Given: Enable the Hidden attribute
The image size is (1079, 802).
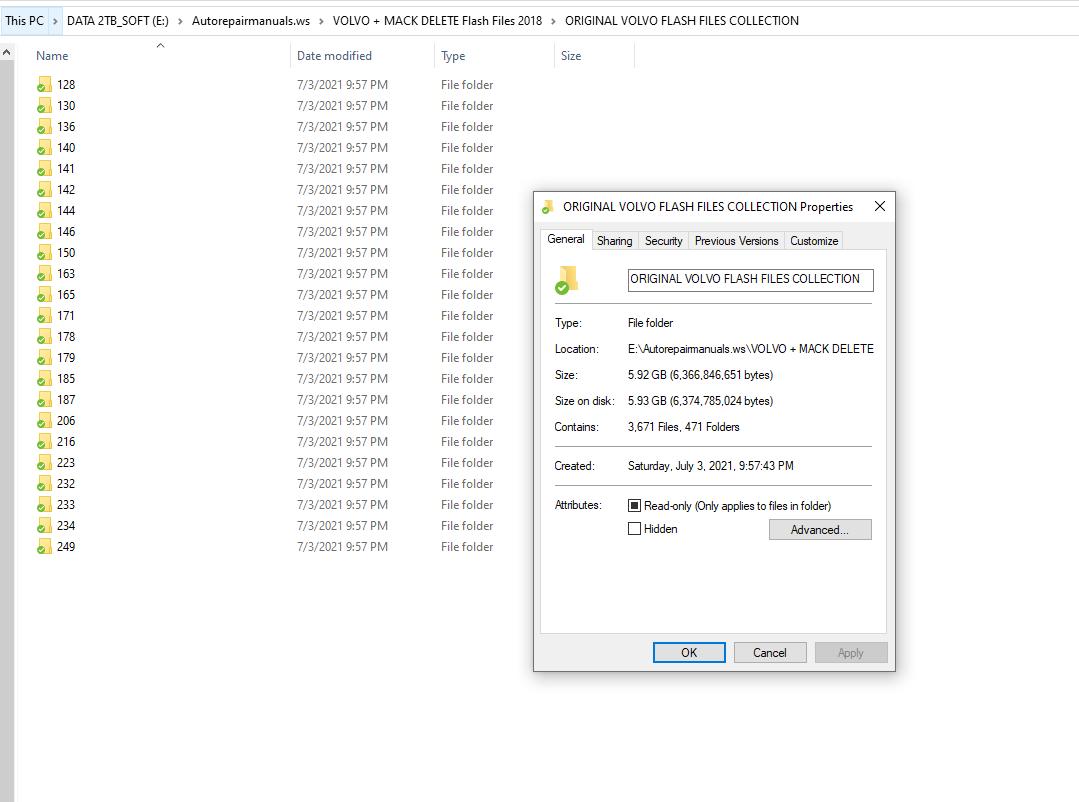Looking at the screenshot, I should click(634, 529).
